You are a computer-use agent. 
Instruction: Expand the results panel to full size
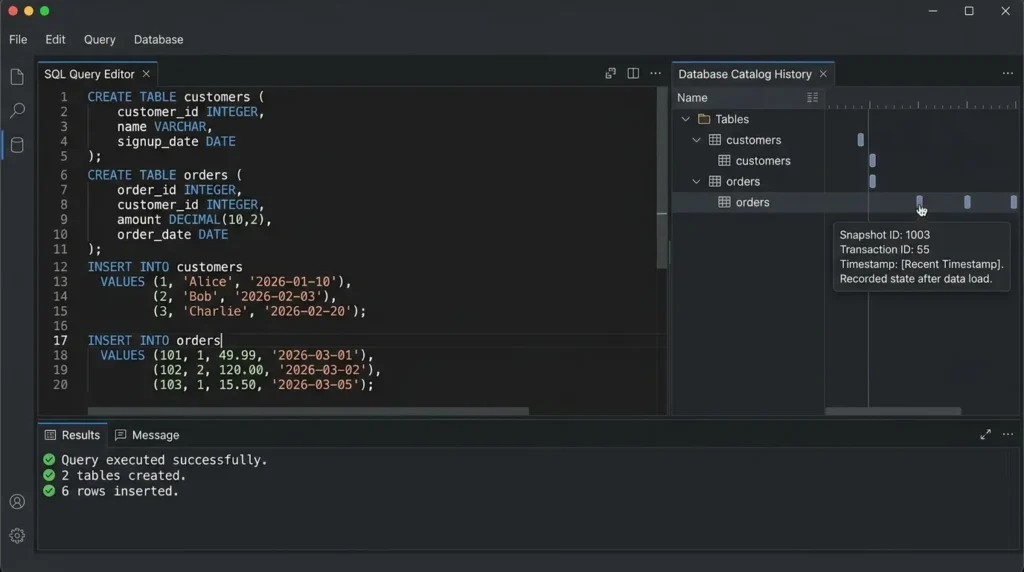pyautogui.click(x=985, y=434)
